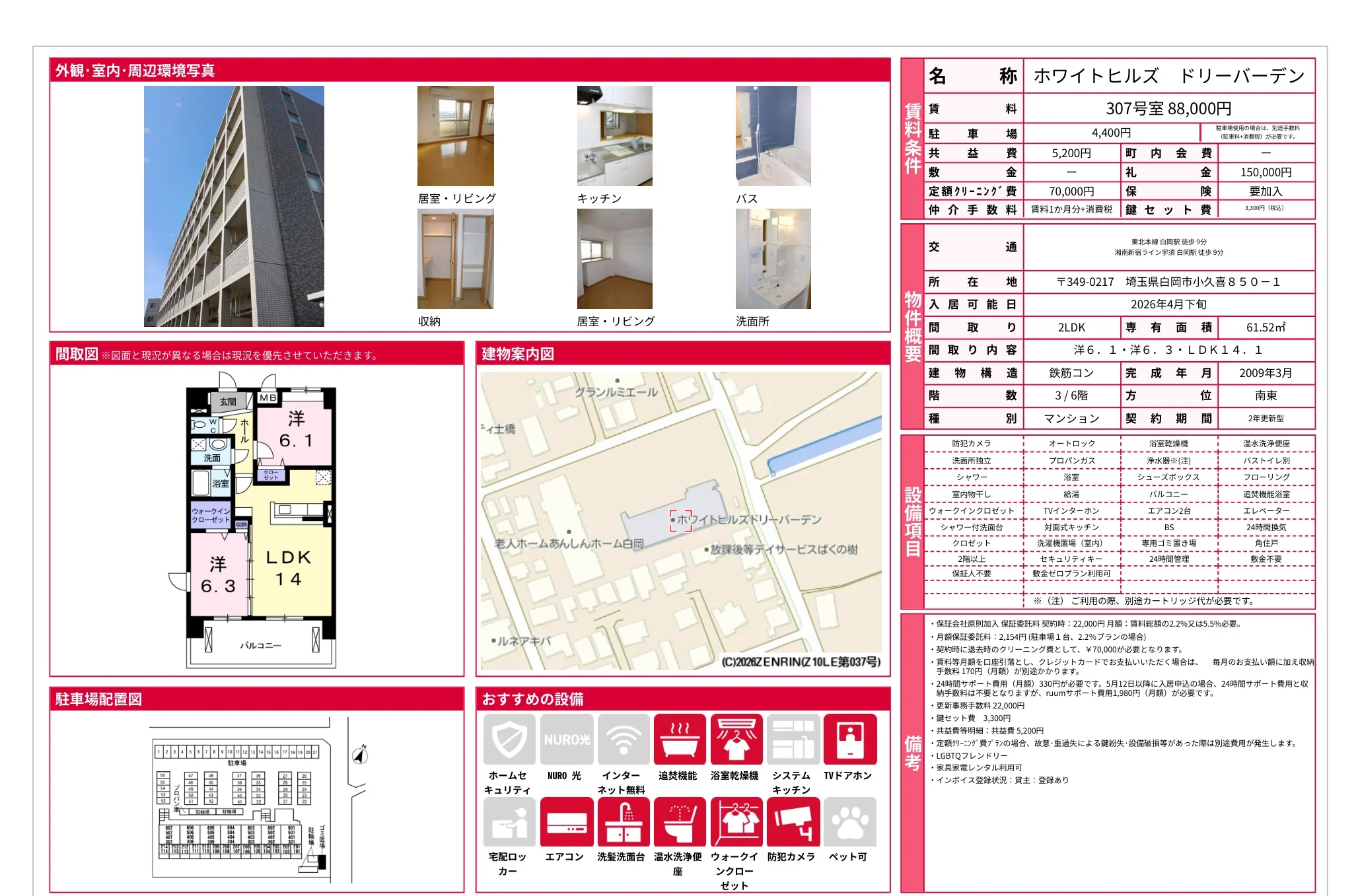Image resolution: width=1358 pixels, height=896 pixels.
Task: Open the バス bathroom photo thumbnail
Action: pyautogui.click(x=773, y=136)
